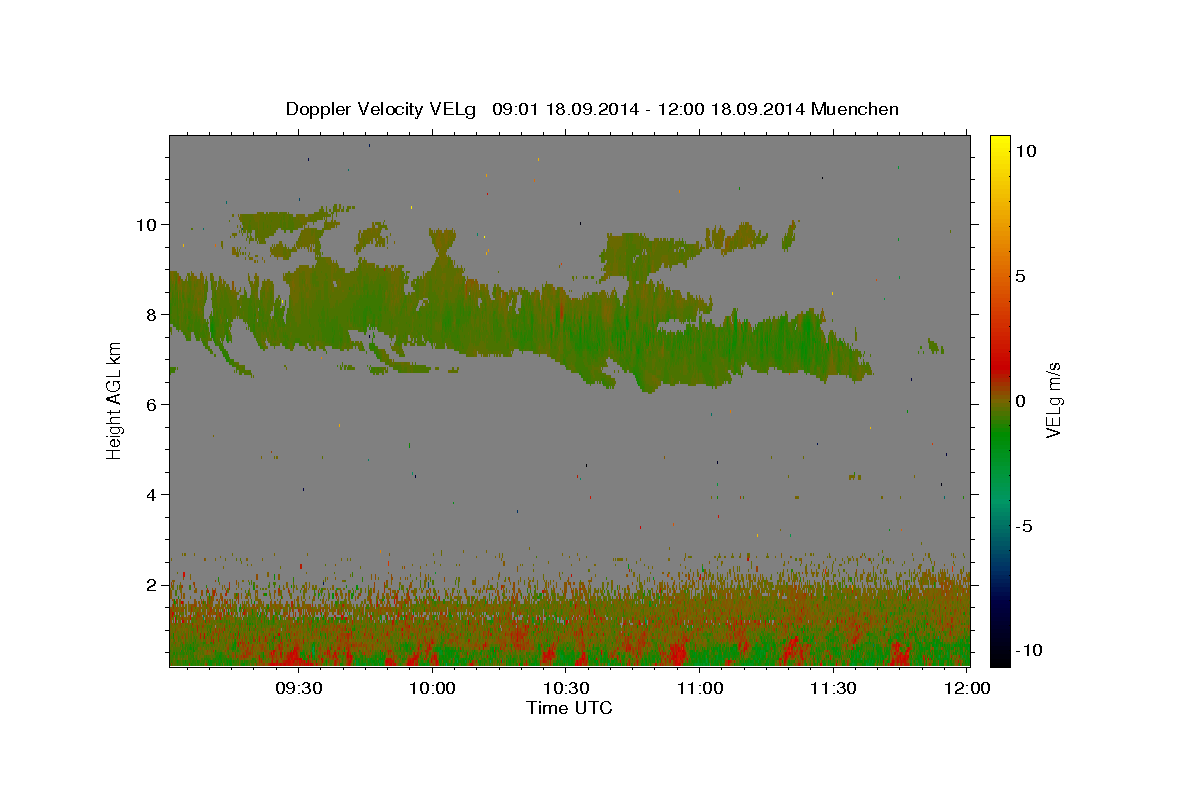Click the '12:00' time axis label

(967, 688)
